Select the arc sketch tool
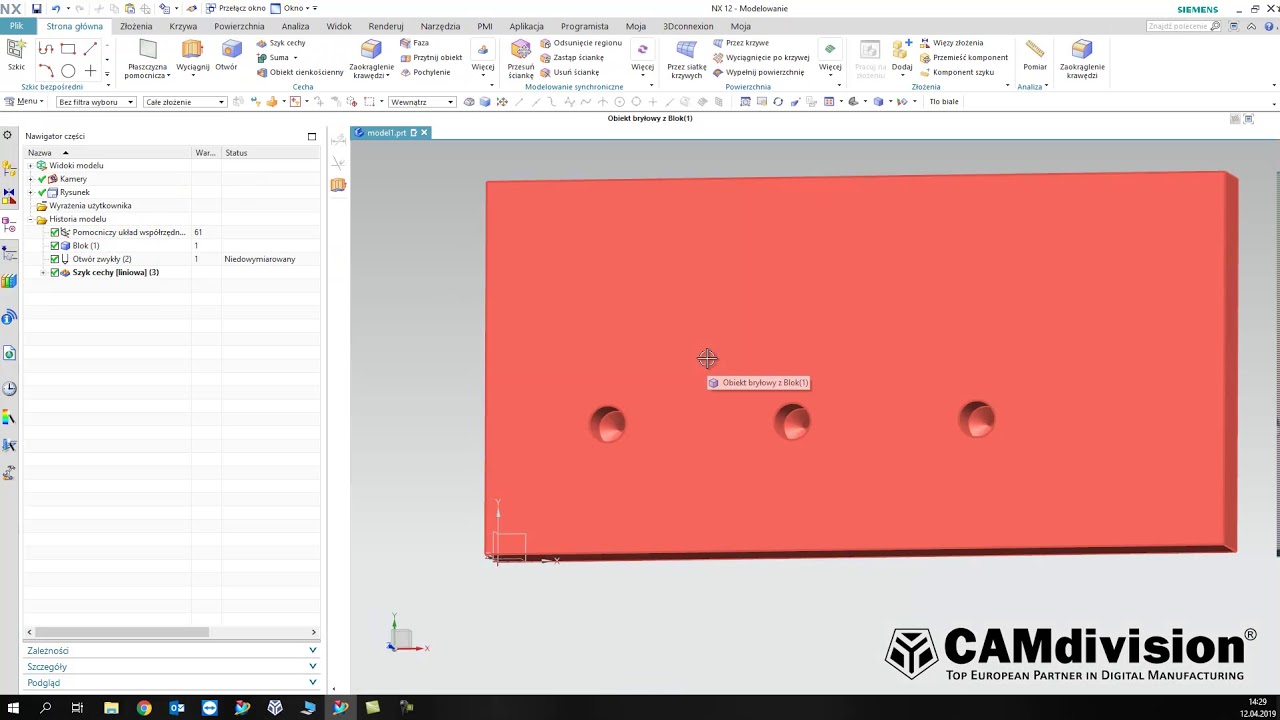Screen dimensions: 1280x720 click(46, 71)
